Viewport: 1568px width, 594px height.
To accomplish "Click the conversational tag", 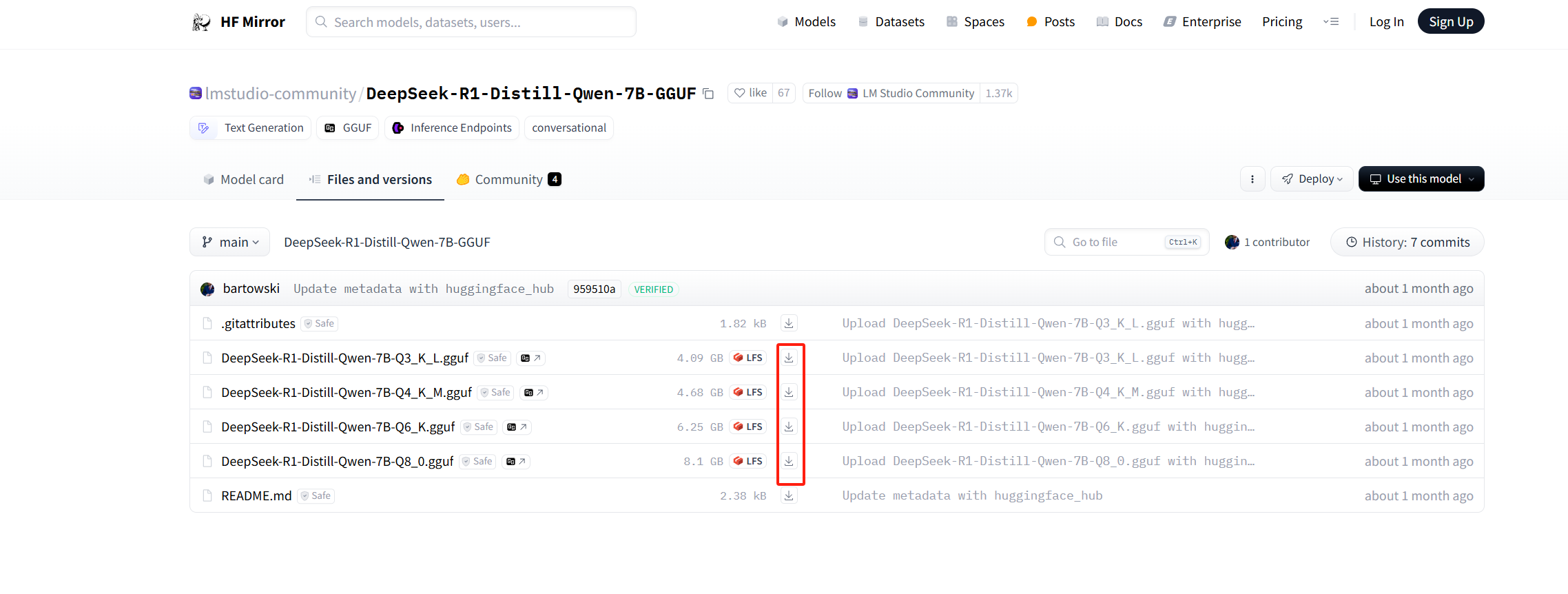I will click(569, 128).
